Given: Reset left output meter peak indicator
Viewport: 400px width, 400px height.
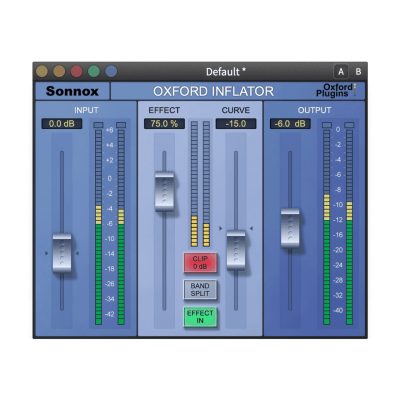Looking at the screenshot, I should (x=327, y=125).
